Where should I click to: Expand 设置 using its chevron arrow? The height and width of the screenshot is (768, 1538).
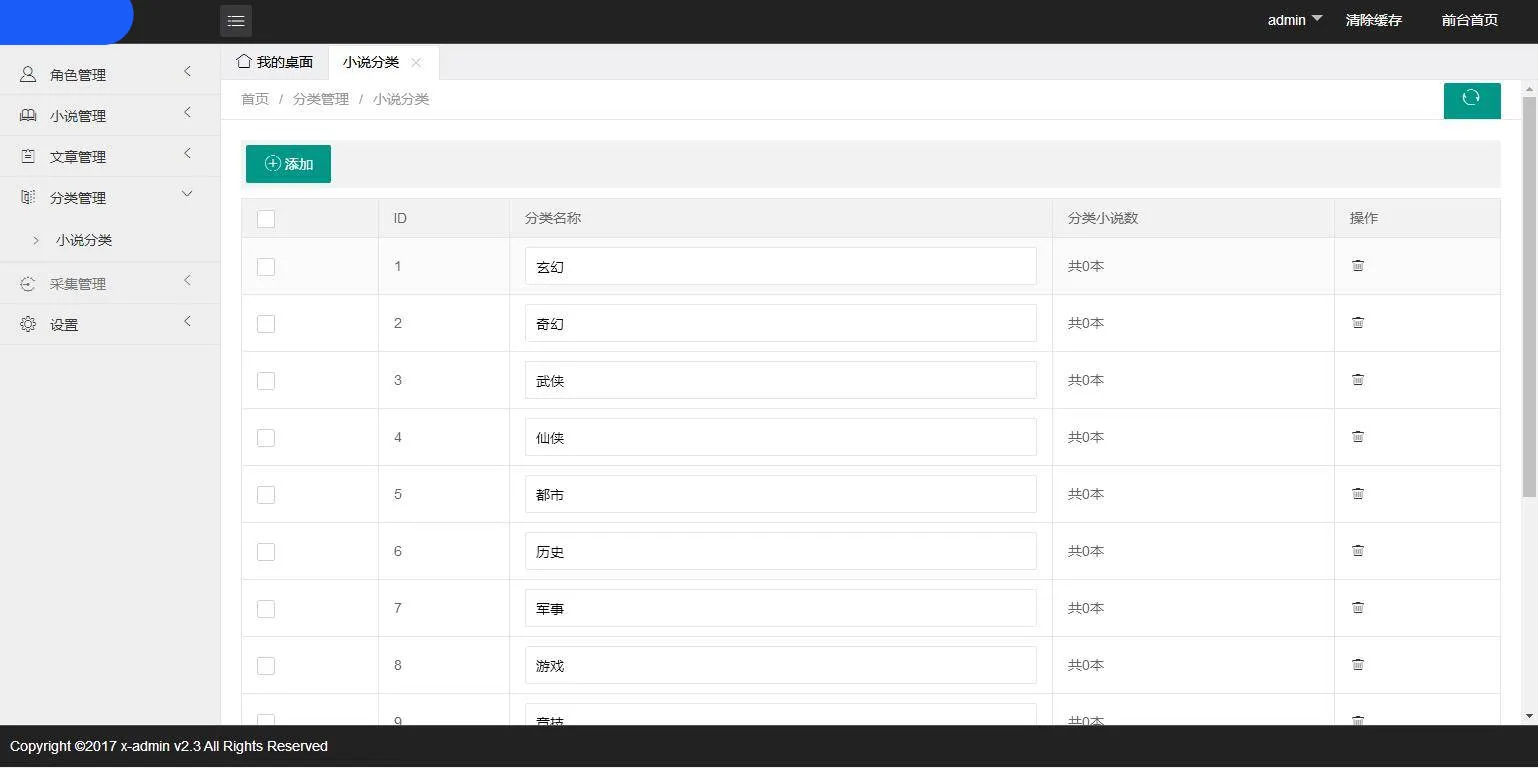187,321
